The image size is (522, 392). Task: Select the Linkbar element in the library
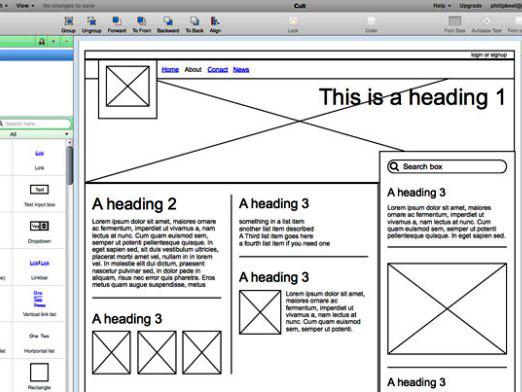click(39, 269)
